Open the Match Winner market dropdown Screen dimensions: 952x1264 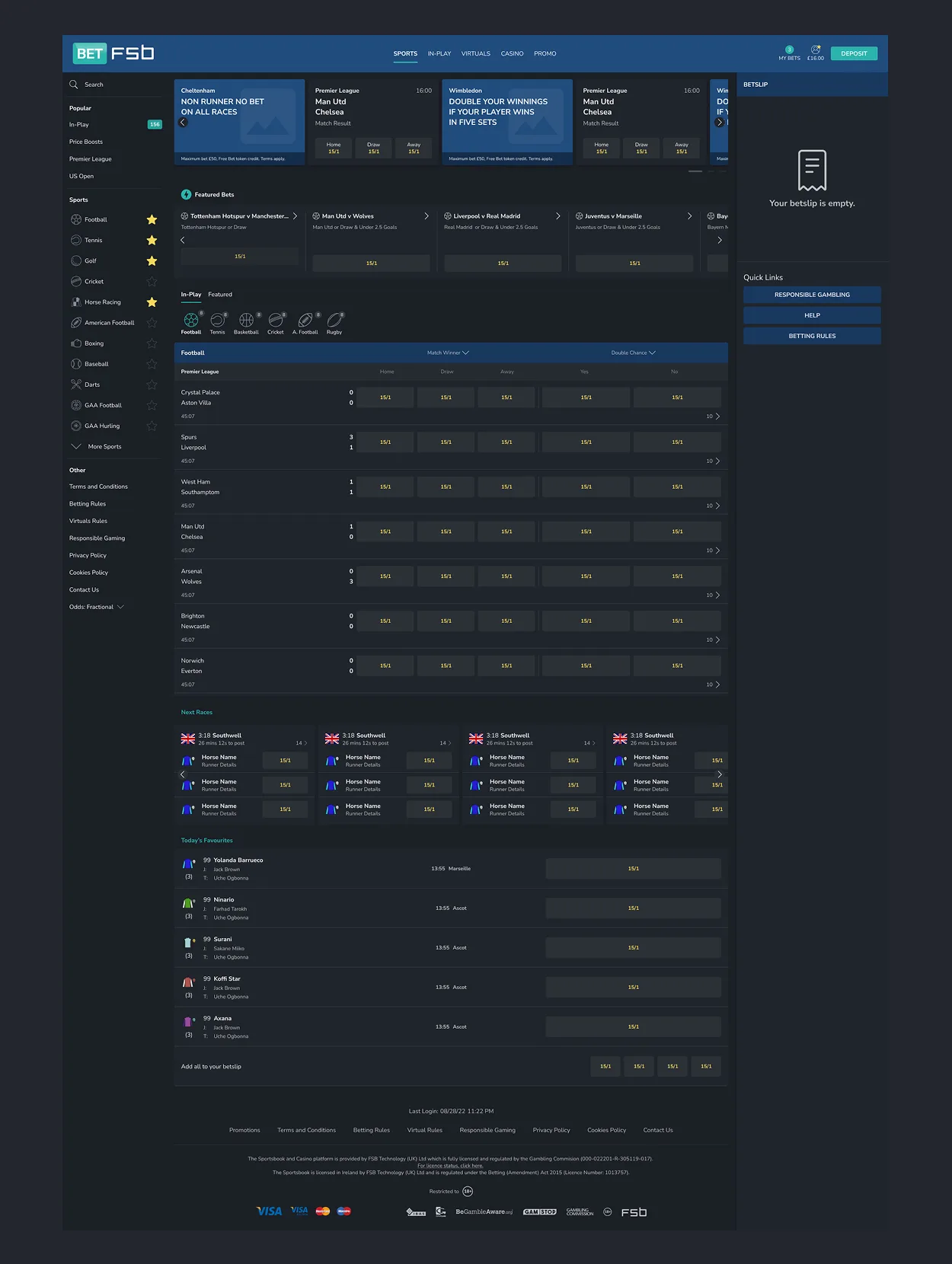(x=448, y=353)
